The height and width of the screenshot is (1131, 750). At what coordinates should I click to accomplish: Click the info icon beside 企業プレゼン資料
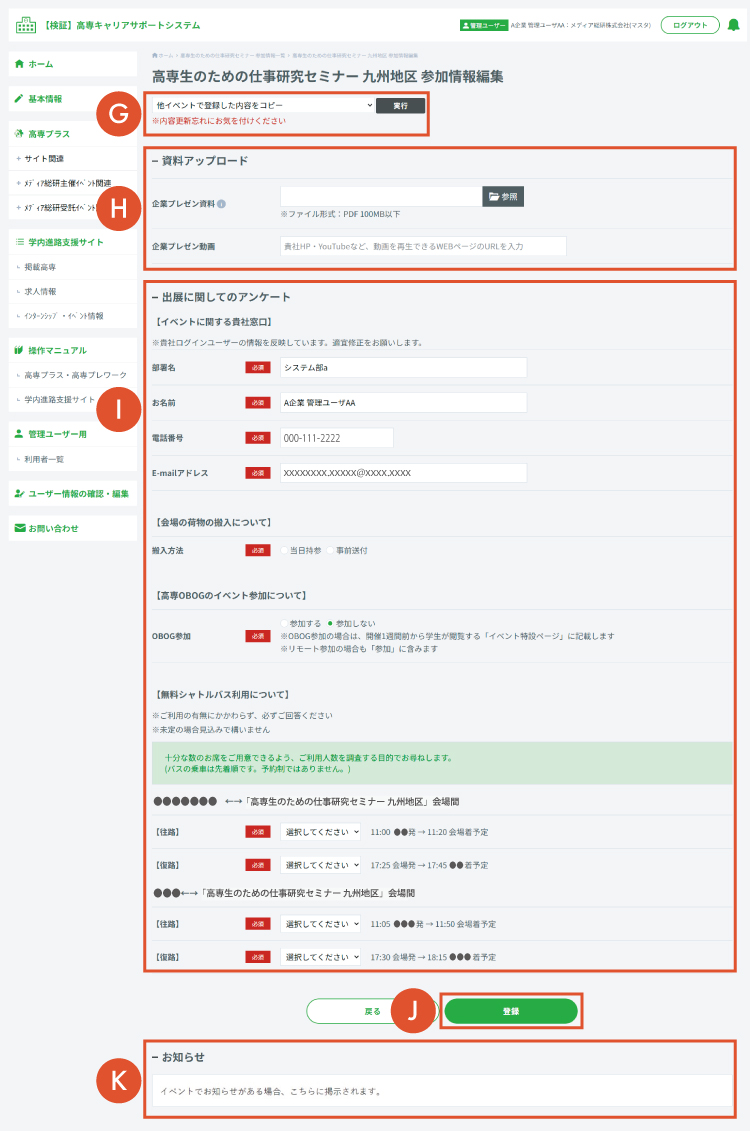tap(221, 204)
